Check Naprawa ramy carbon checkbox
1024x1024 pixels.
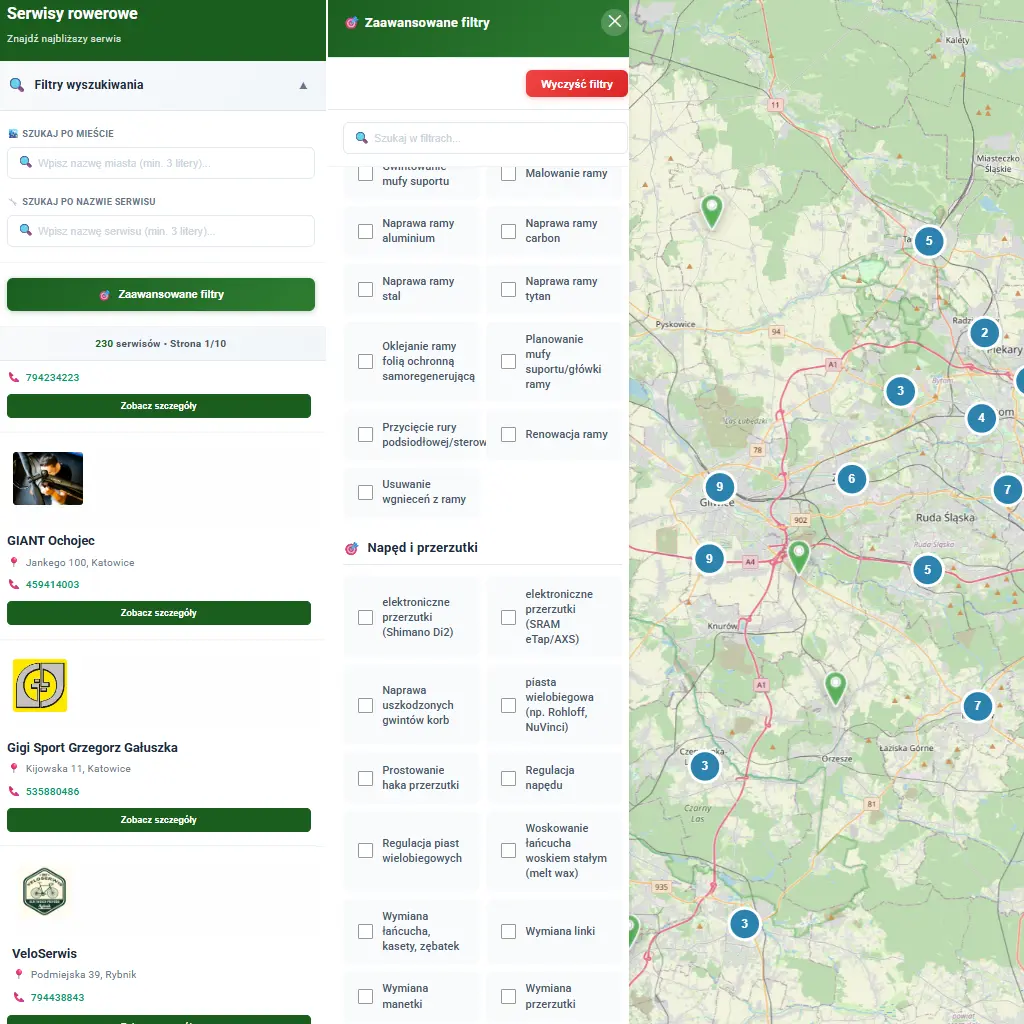click(x=508, y=231)
